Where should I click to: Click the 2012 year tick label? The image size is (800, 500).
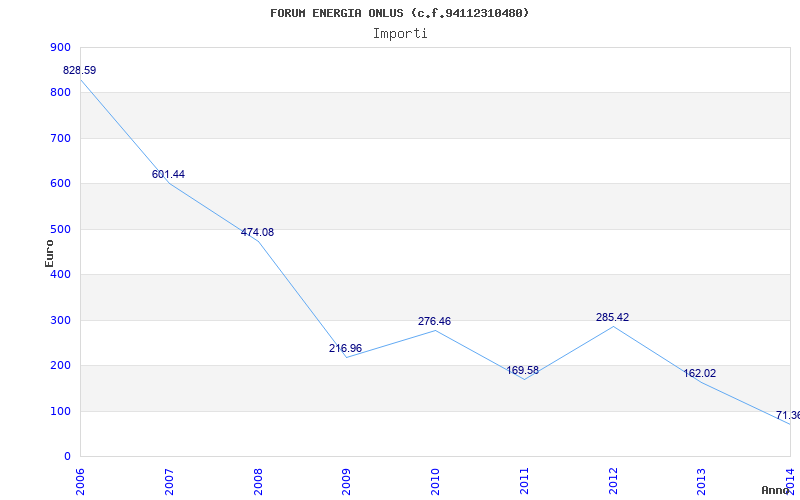tap(613, 481)
